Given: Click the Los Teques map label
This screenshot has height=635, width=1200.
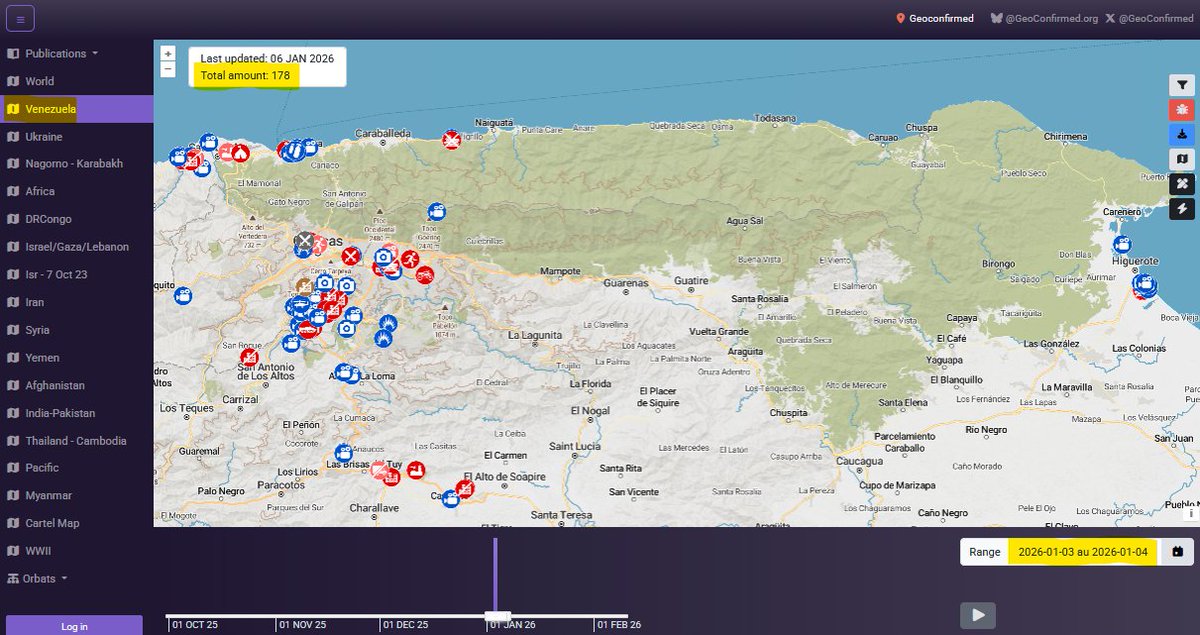Looking at the screenshot, I should [x=187, y=408].
